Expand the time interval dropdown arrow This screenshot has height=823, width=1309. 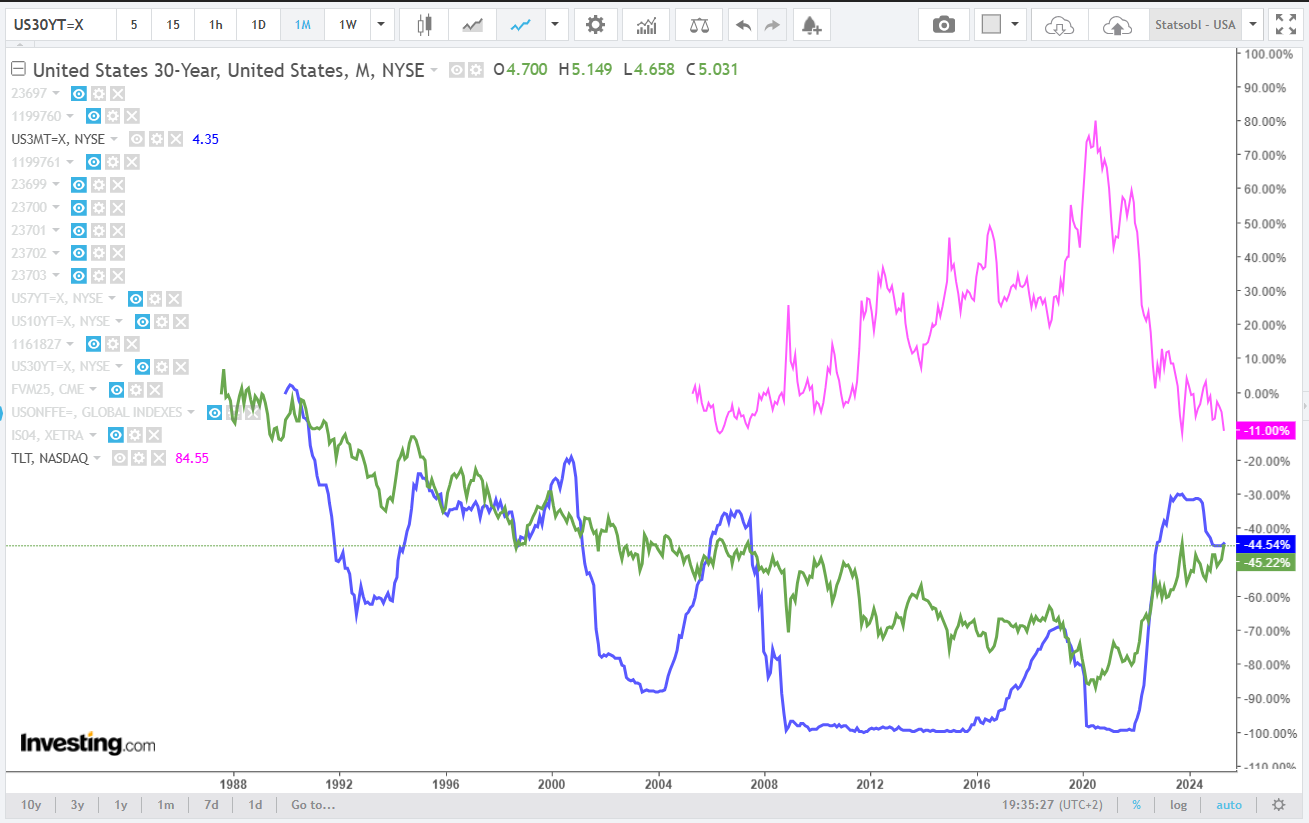coord(381,25)
